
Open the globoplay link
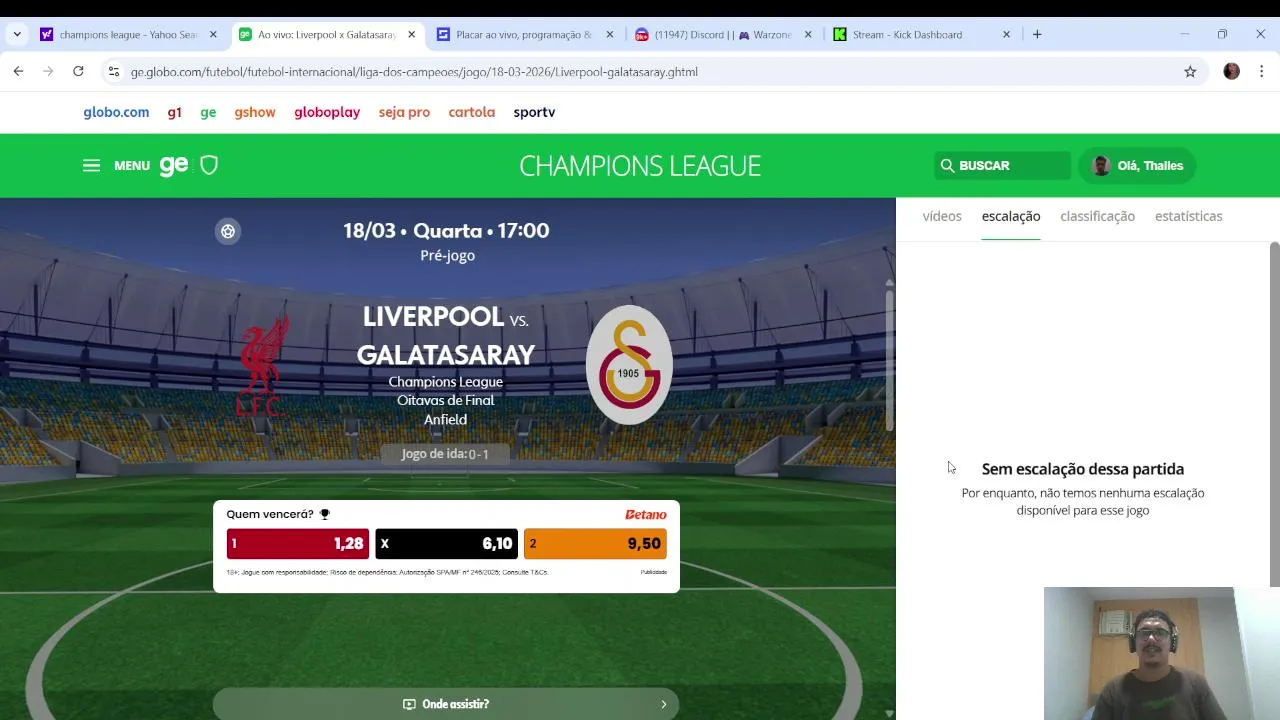tap(327, 112)
